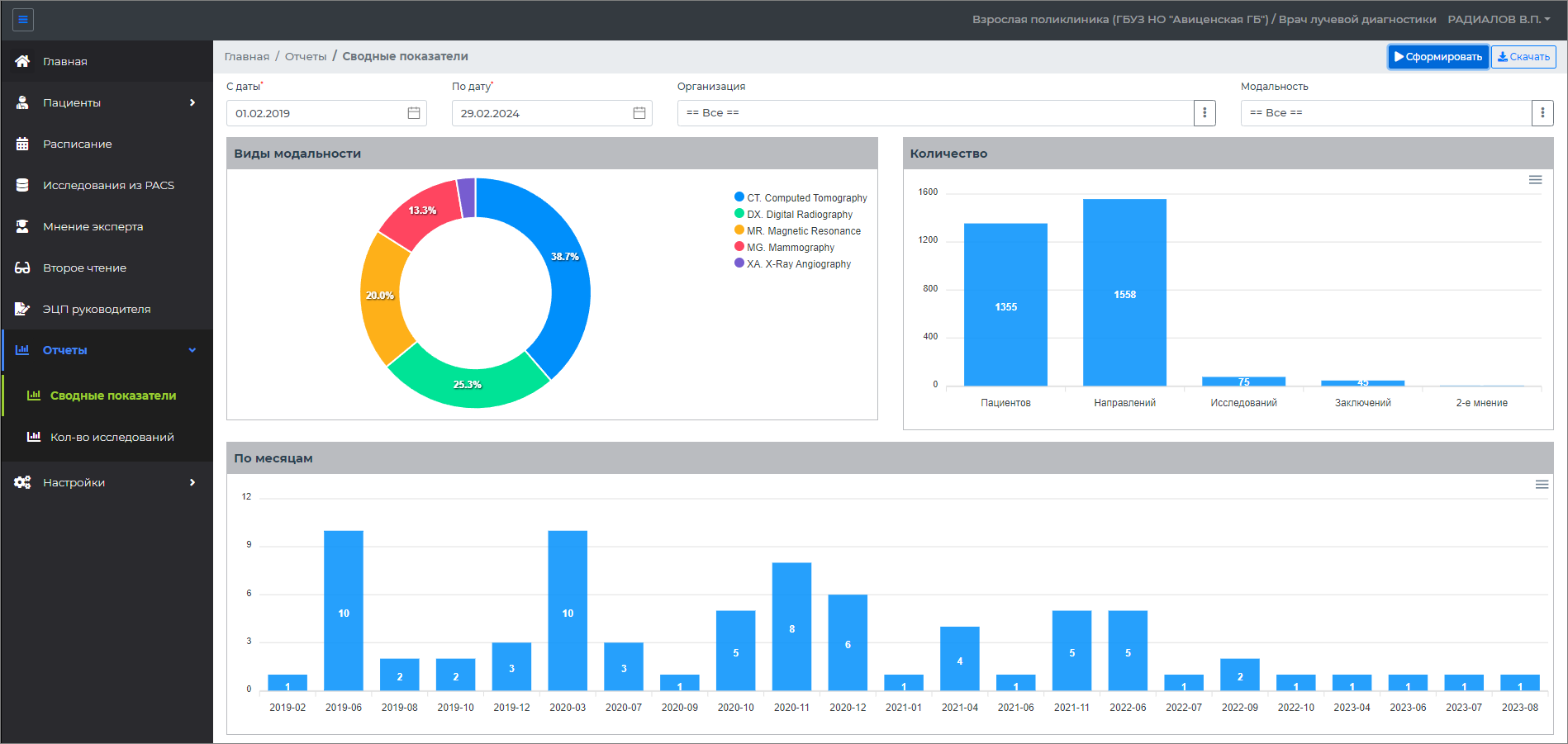Image resolution: width=1568 pixels, height=744 pixels.
Task: Click the PACS studies database icon
Action: (22, 185)
